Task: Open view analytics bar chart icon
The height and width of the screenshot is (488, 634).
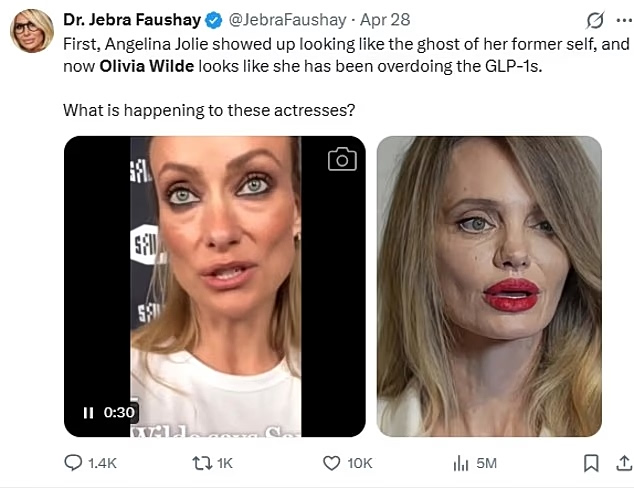Action: 461,462
